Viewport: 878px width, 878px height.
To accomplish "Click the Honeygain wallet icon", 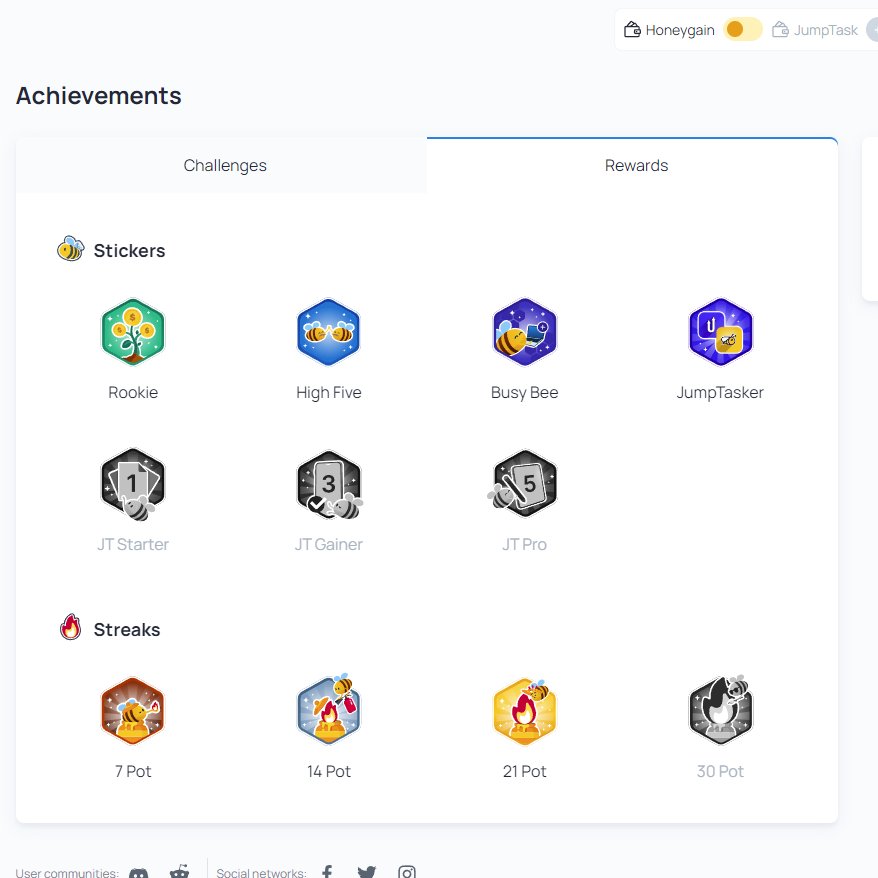I will coord(632,29).
